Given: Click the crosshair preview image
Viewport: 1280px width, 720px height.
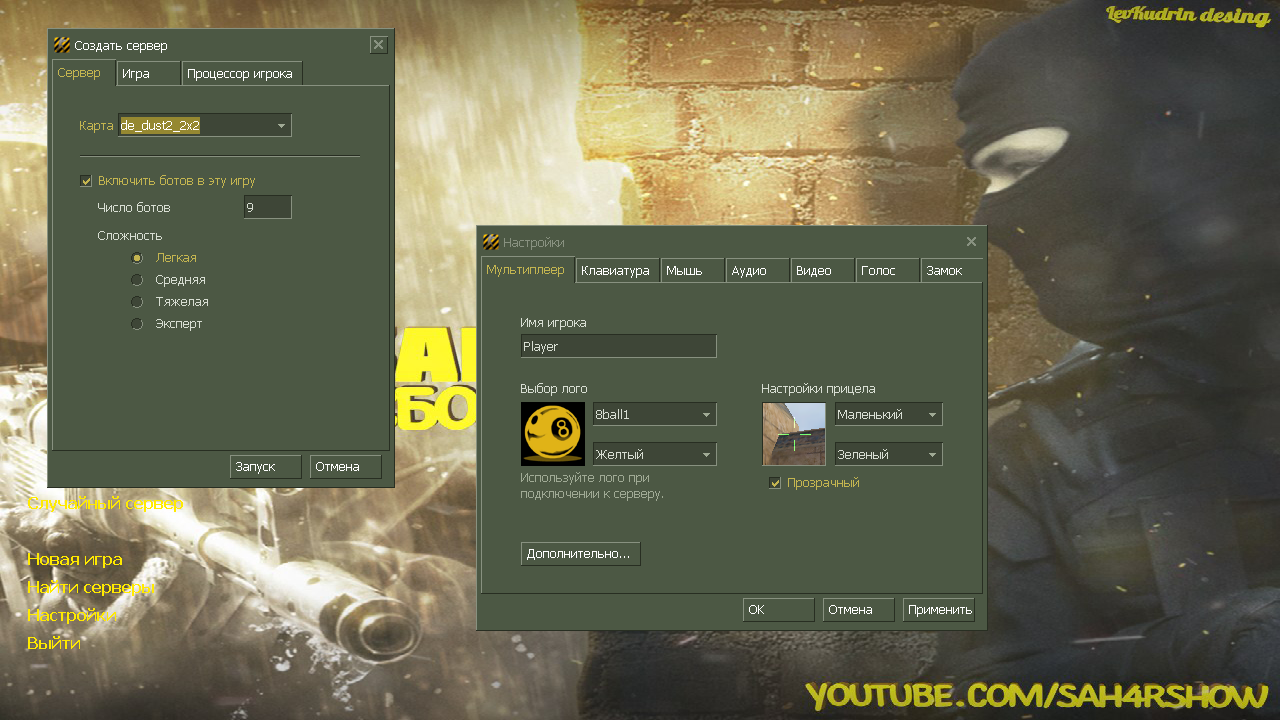Looking at the screenshot, I should [x=794, y=434].
